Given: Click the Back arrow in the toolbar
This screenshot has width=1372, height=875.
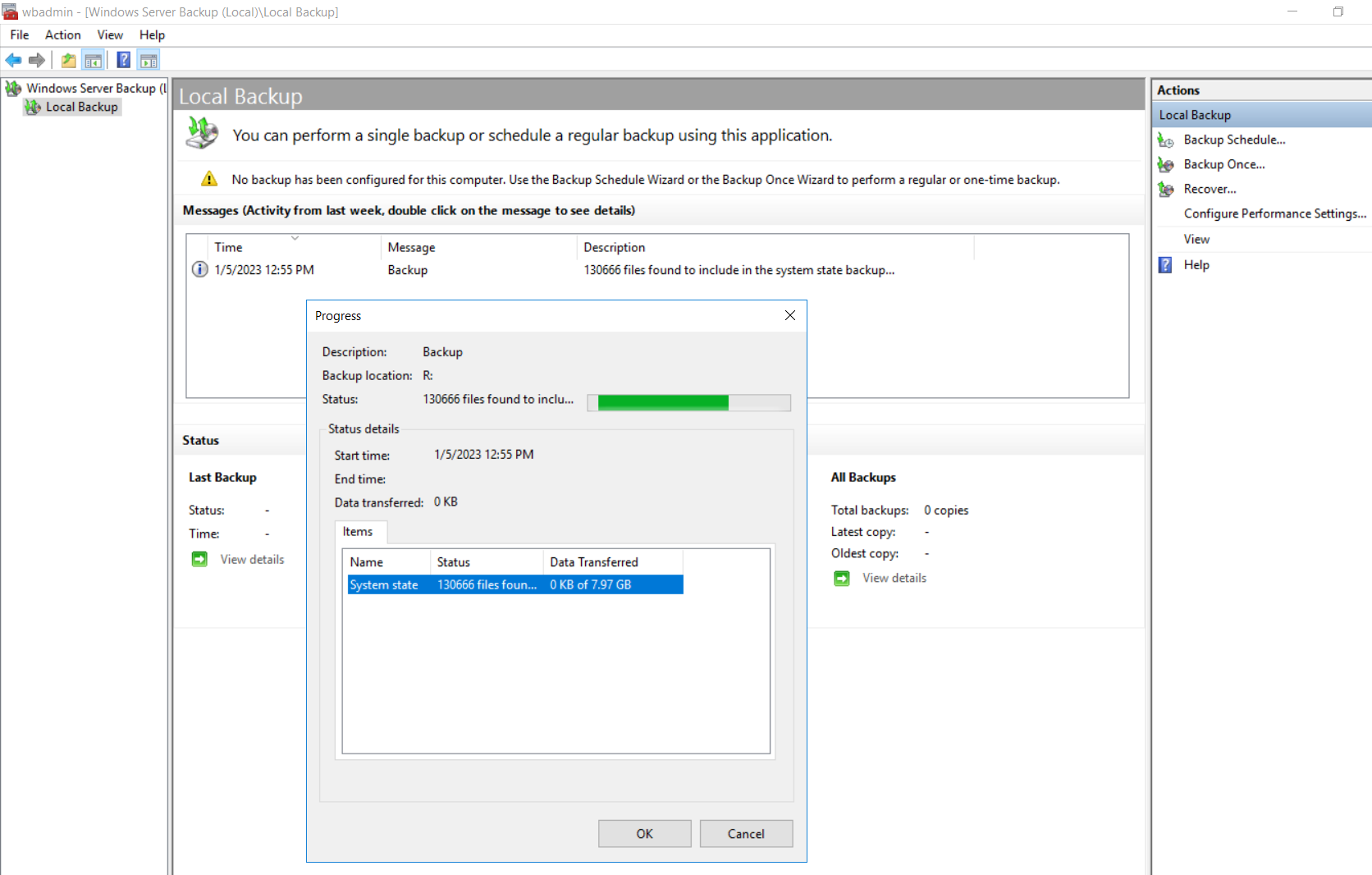Looking at the screenshot, I should (13, 60).
